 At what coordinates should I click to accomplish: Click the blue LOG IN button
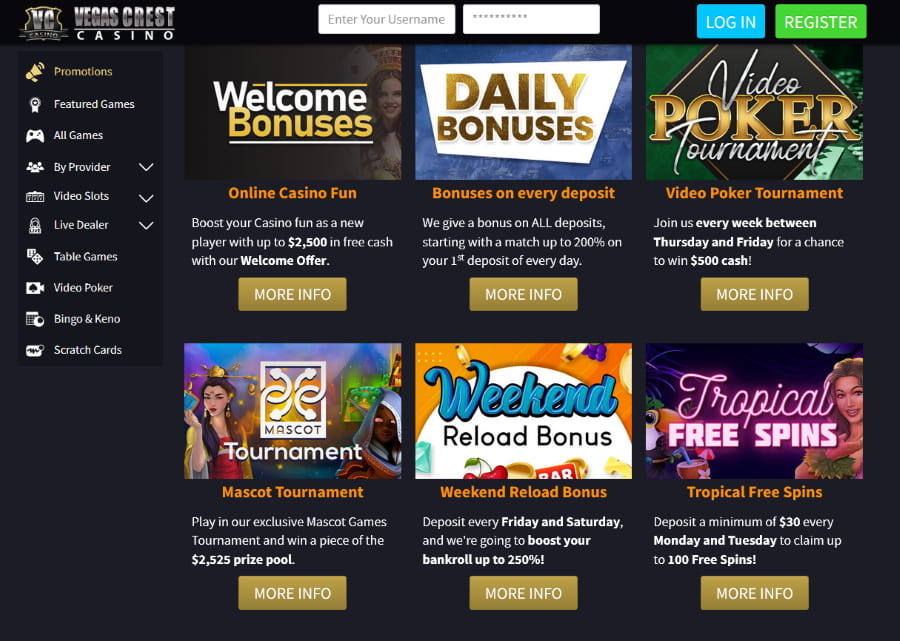click(731, 21)
